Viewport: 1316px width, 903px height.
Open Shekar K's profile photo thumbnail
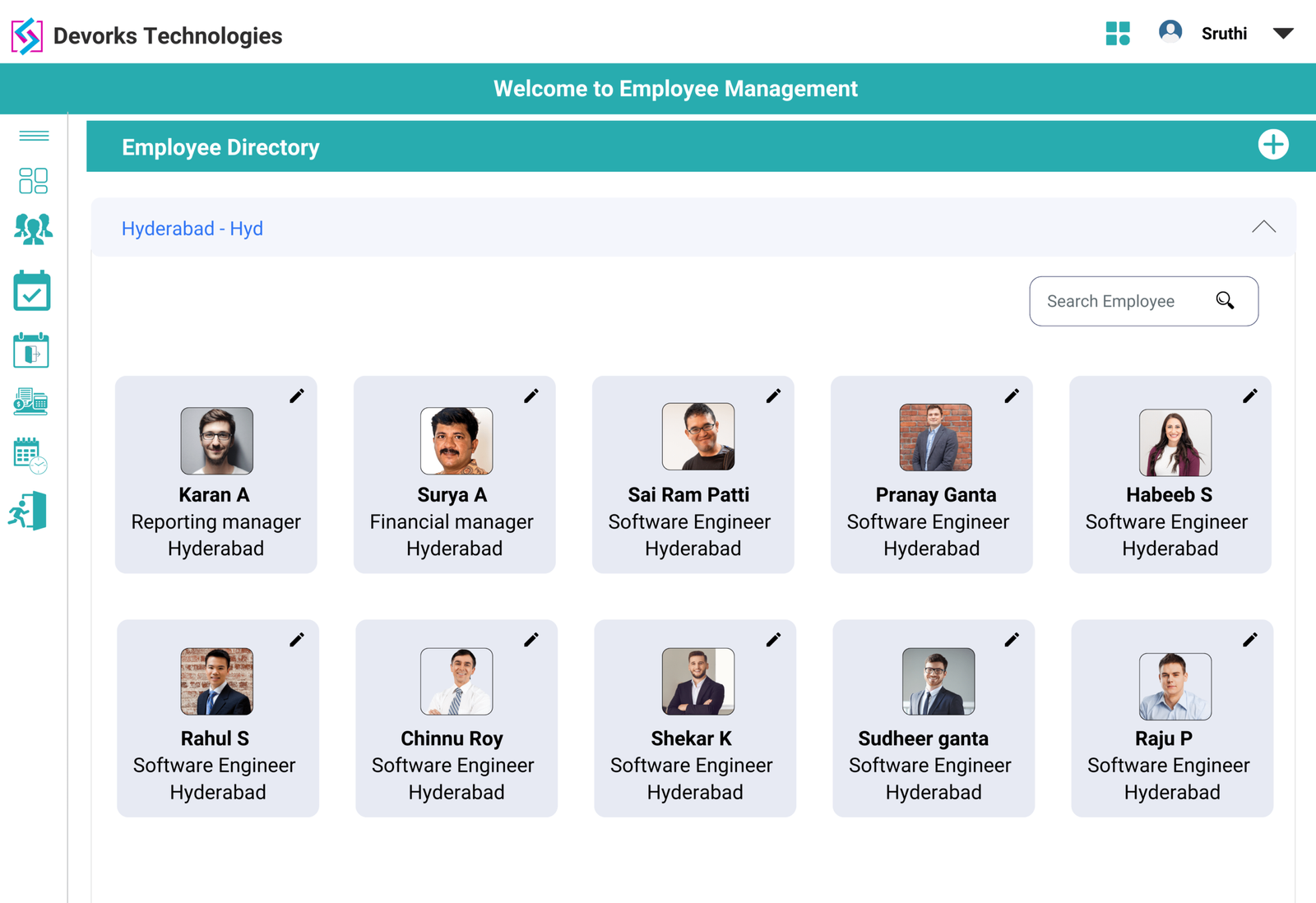698,680
